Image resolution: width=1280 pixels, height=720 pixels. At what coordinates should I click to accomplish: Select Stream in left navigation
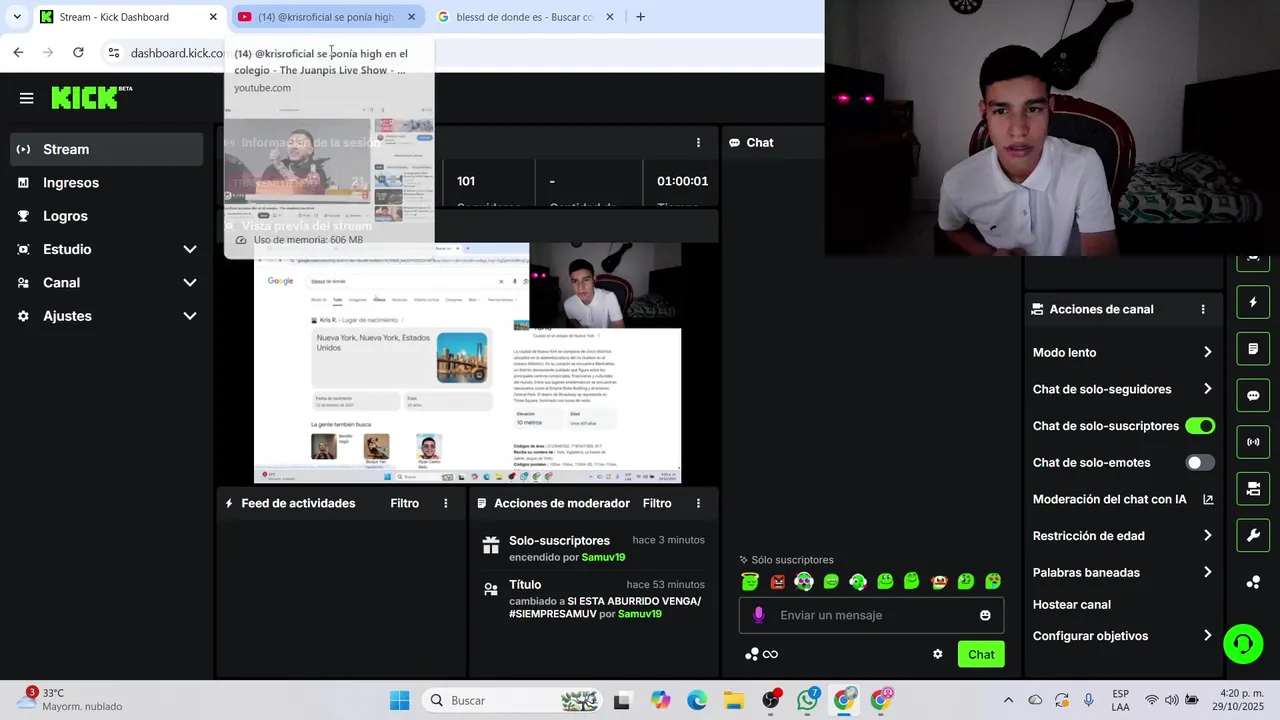107,149
